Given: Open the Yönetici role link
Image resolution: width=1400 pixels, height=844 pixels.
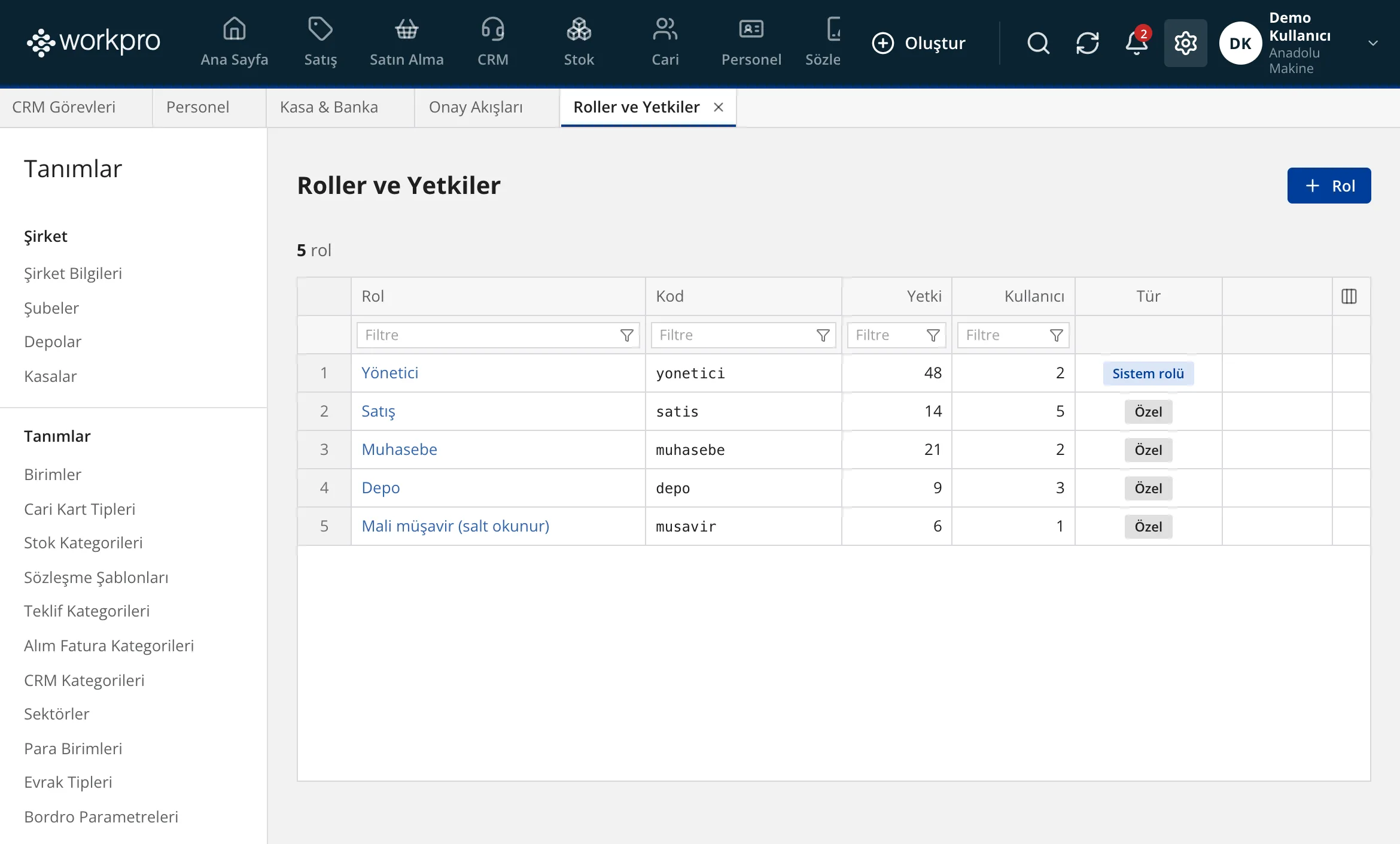Looking at the screenshot, I should tap(389, 373).
